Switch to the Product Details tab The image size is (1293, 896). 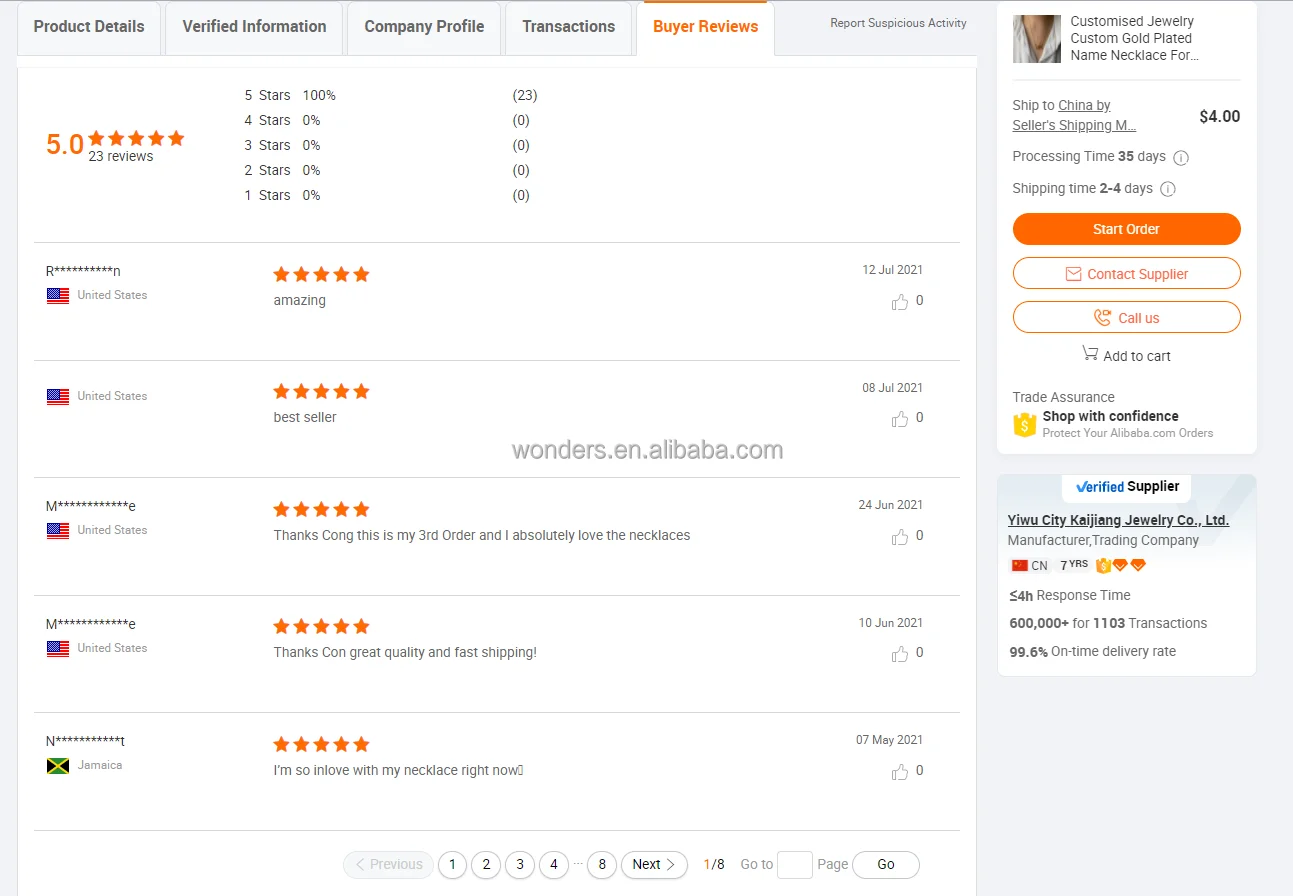[x=89, y=27]
